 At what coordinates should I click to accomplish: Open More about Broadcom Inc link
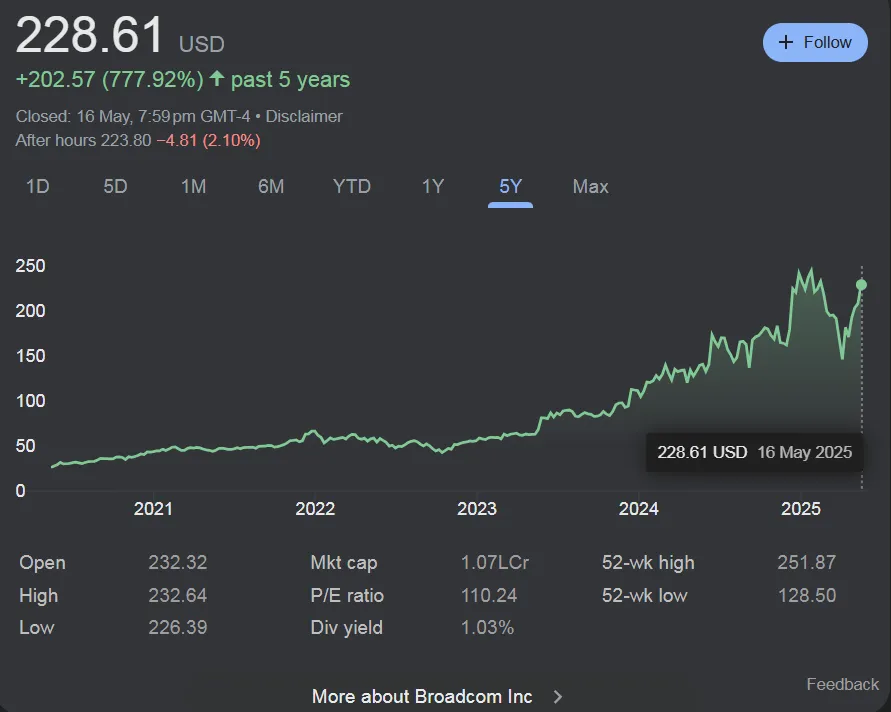tap(422, 697)
